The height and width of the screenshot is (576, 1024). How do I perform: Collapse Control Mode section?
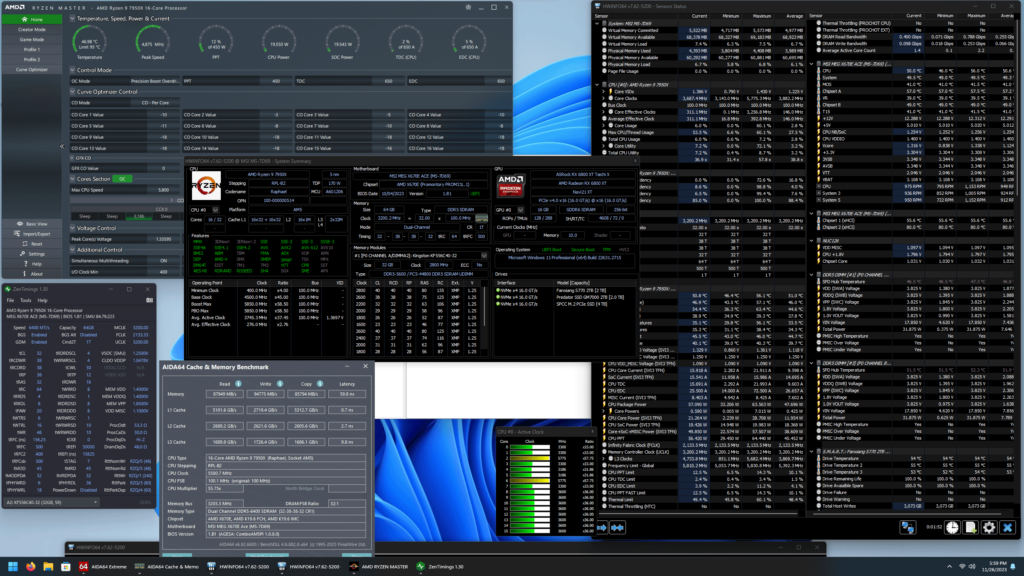pos(72,70)
